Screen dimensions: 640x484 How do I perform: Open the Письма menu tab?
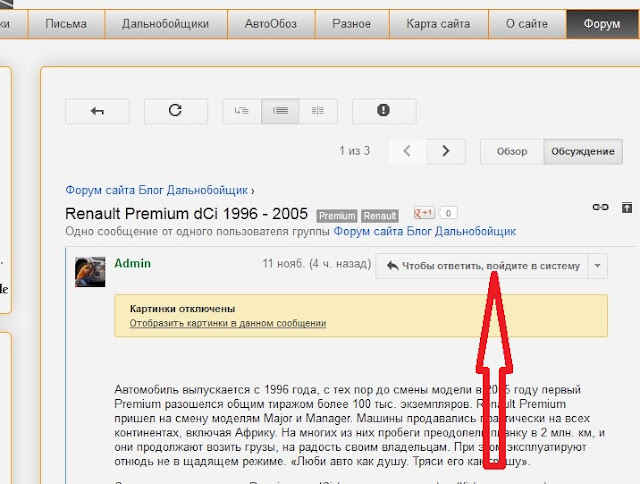click(66, 24)
